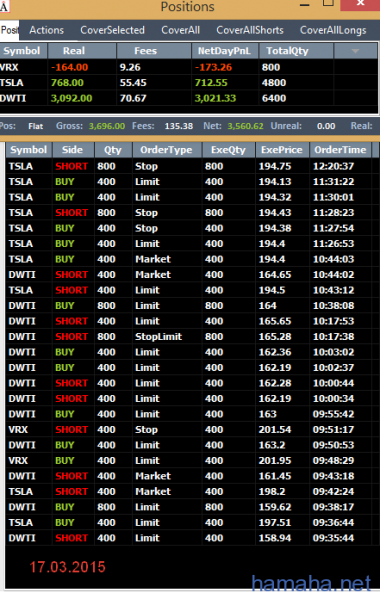The height and width of the screenshot is (593, 380).
Task: Open the column chooser dropdown arrow
Action: click(x=355, y=51)
